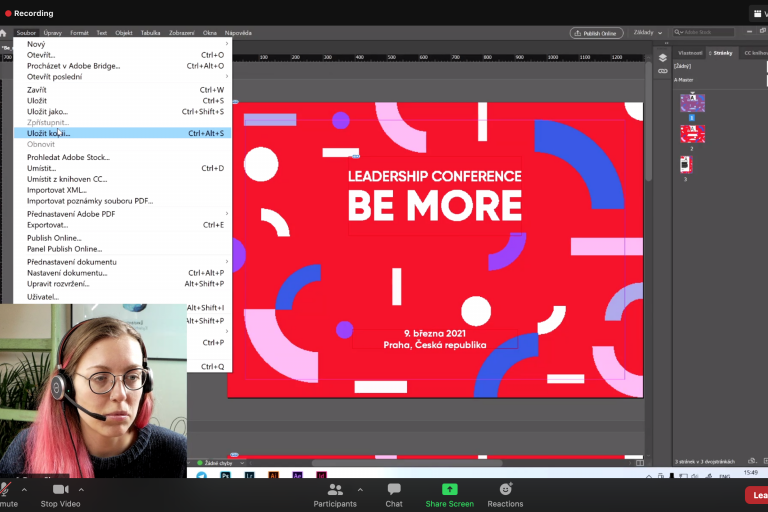
Task: Open the Úpravy menu
Action: tap(53, 33)
